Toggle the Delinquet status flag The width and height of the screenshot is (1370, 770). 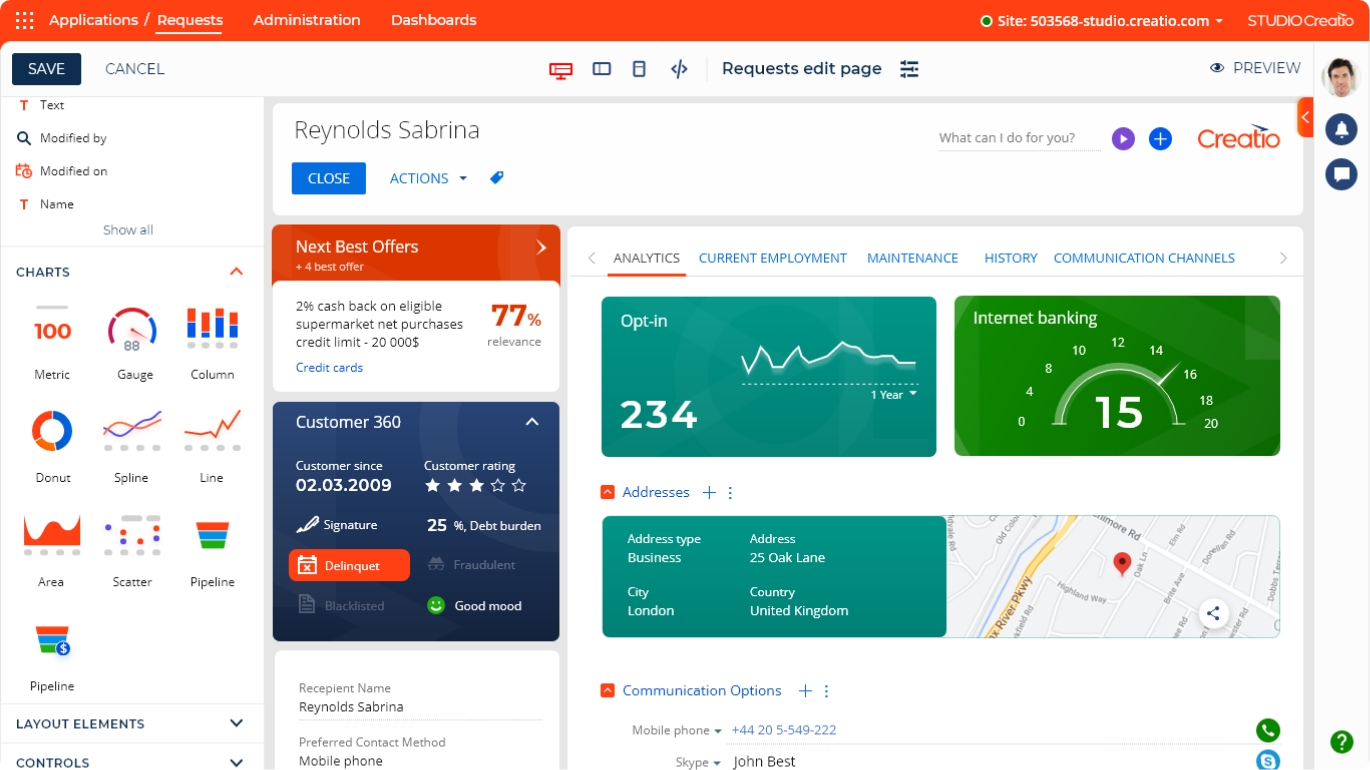coord(349,565)
